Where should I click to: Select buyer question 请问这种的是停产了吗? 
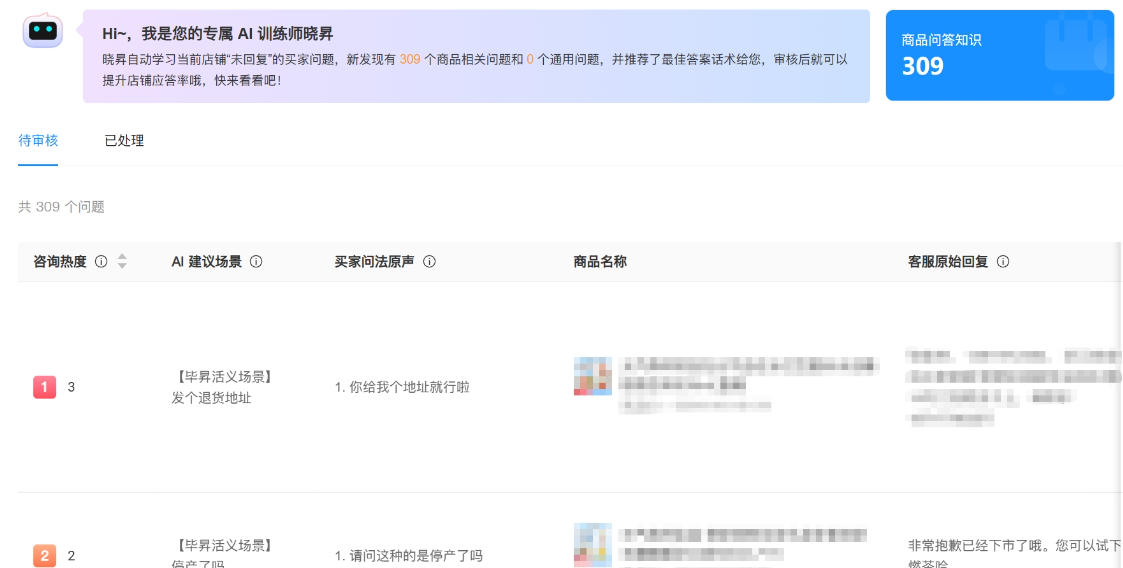(x=416, y=555)
